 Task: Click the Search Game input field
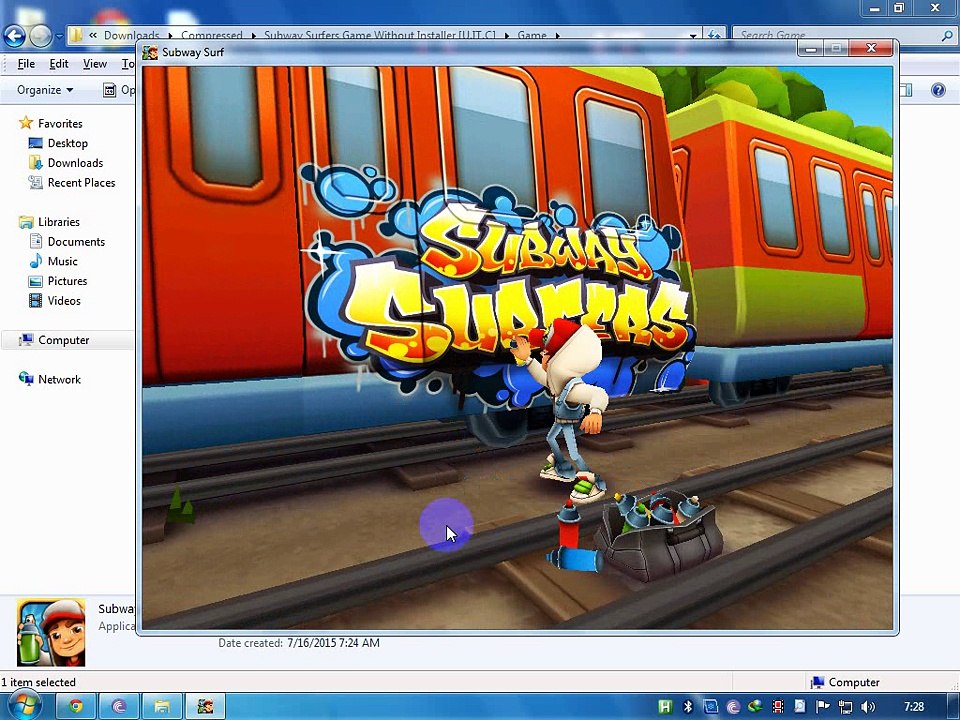tap(836, 36)
